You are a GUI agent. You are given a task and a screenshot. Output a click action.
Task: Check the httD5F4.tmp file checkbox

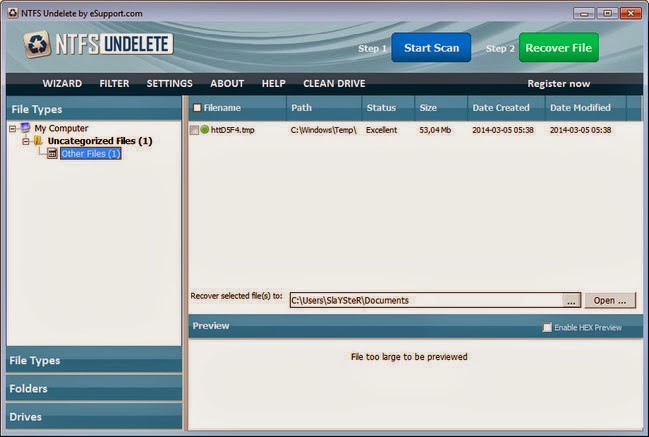tap(194, 130)
